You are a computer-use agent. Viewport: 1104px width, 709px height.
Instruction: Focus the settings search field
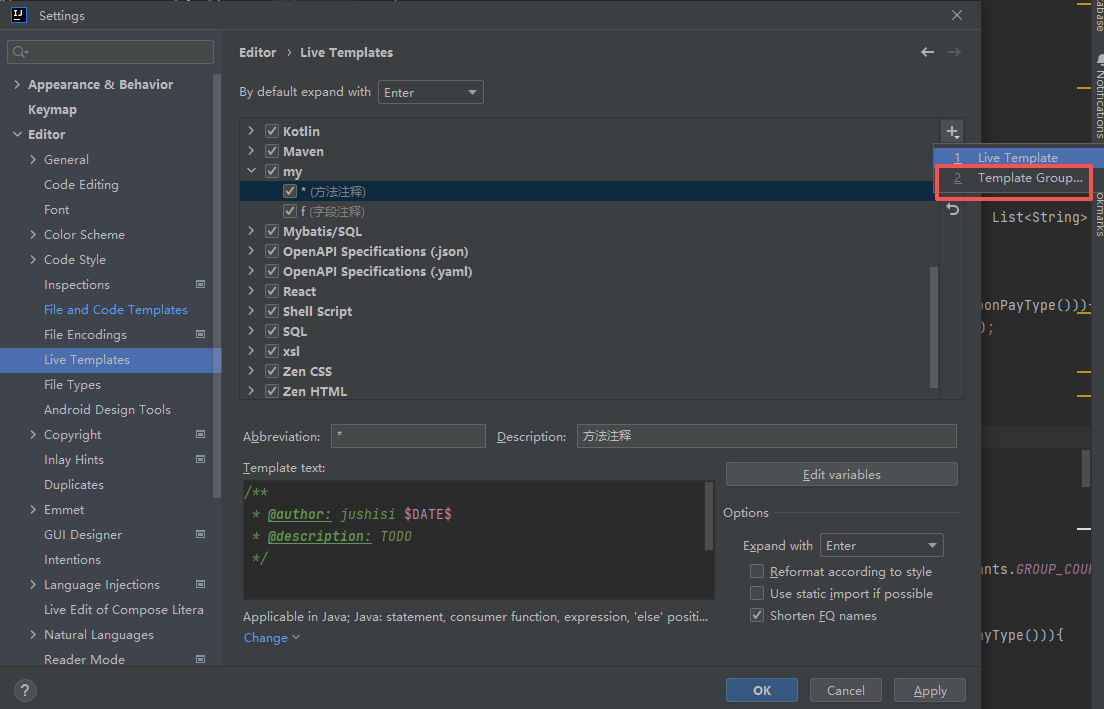tap(111, 52)
